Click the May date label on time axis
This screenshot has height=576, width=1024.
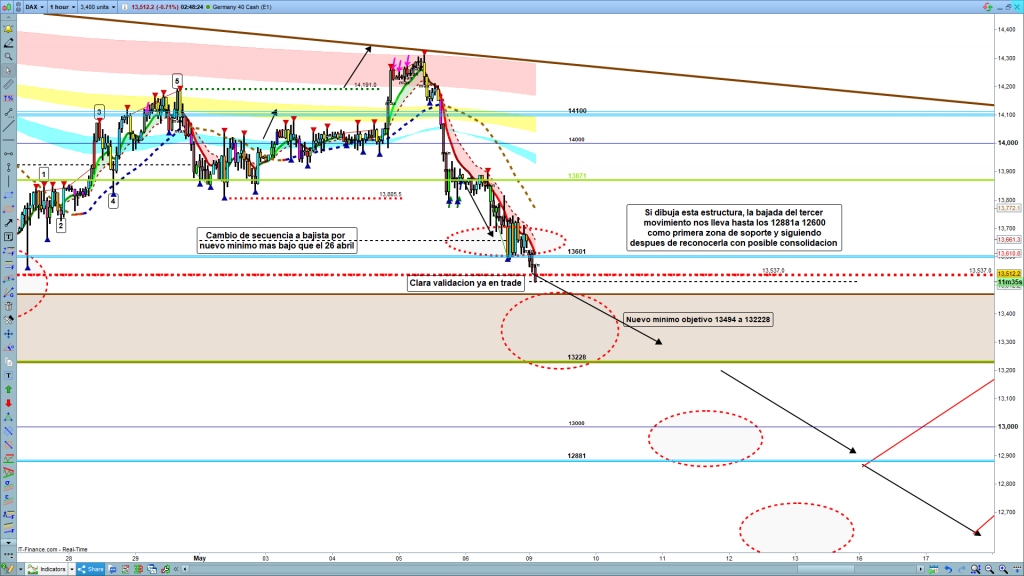click(x=199, y=557)
